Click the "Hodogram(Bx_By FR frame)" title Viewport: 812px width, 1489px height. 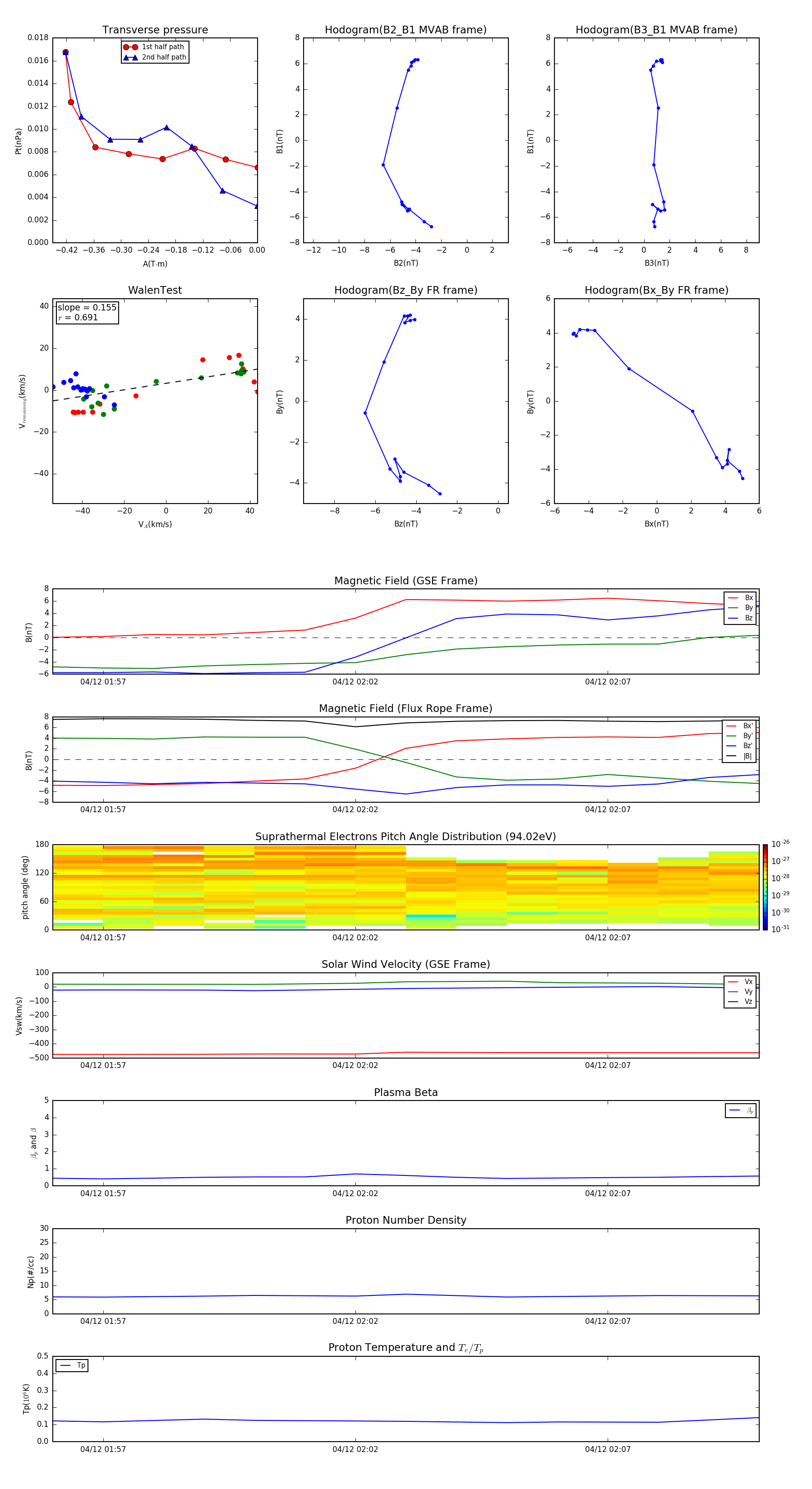656,290
